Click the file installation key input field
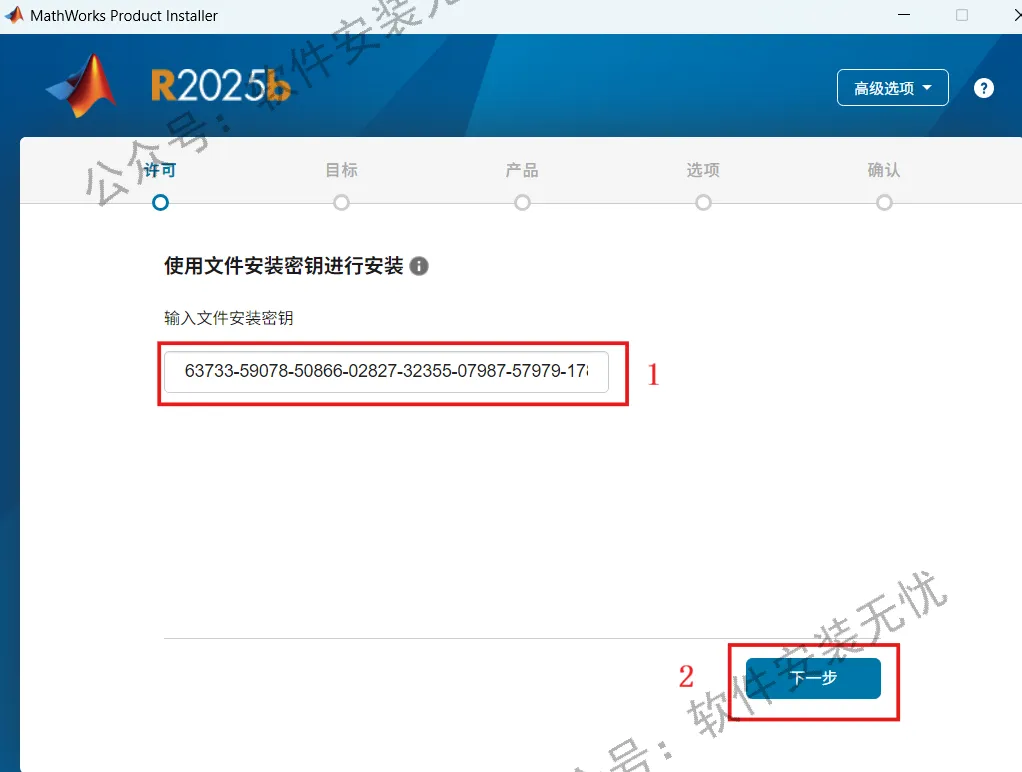 [386, 372]
